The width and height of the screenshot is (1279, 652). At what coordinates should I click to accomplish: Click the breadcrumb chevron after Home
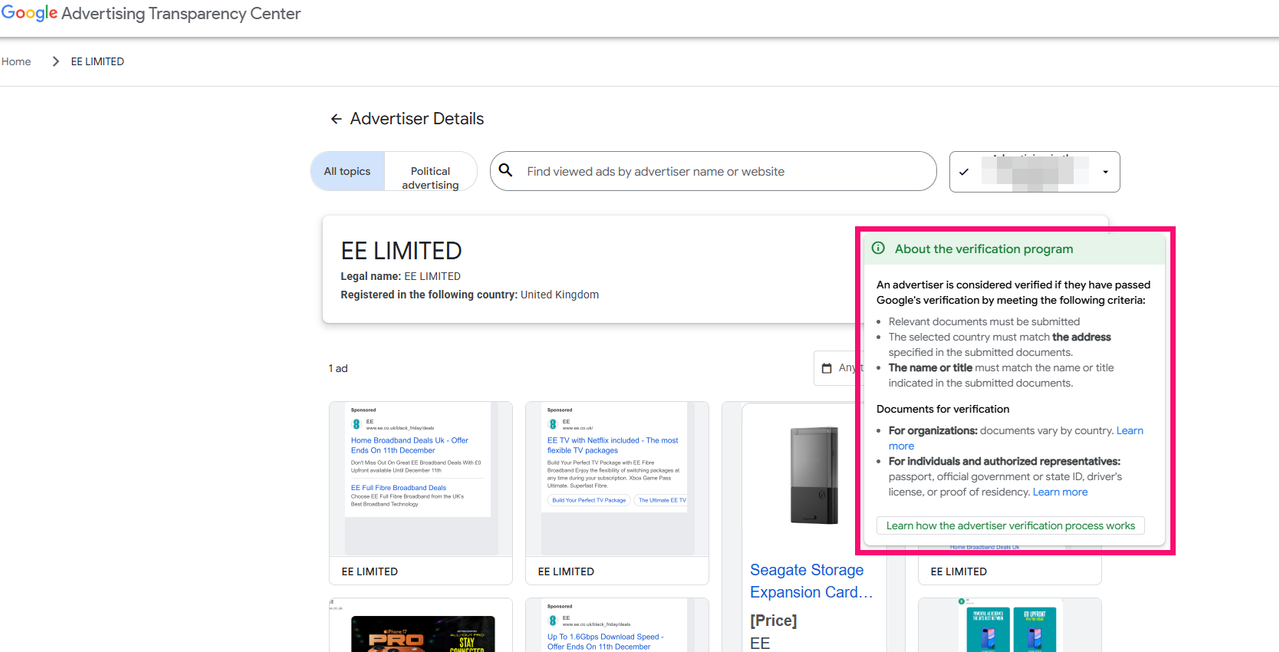[x=55, y=61]
